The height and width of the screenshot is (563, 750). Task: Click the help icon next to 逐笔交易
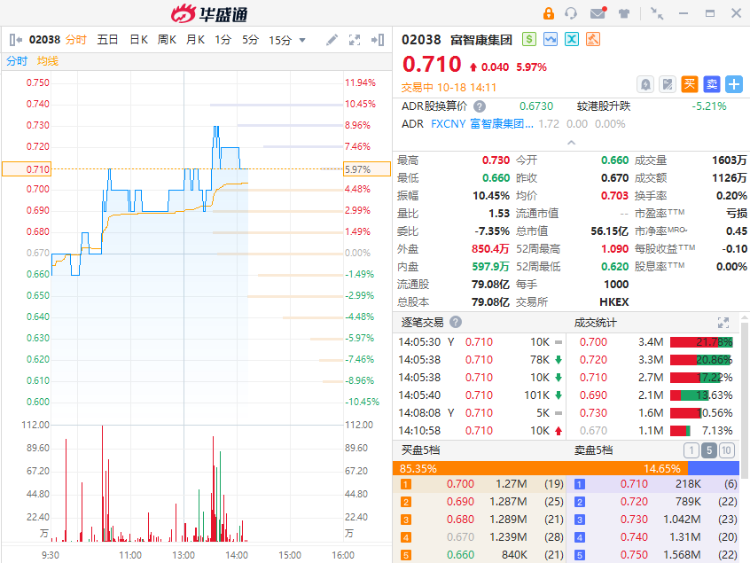click(x=456, y=322)
